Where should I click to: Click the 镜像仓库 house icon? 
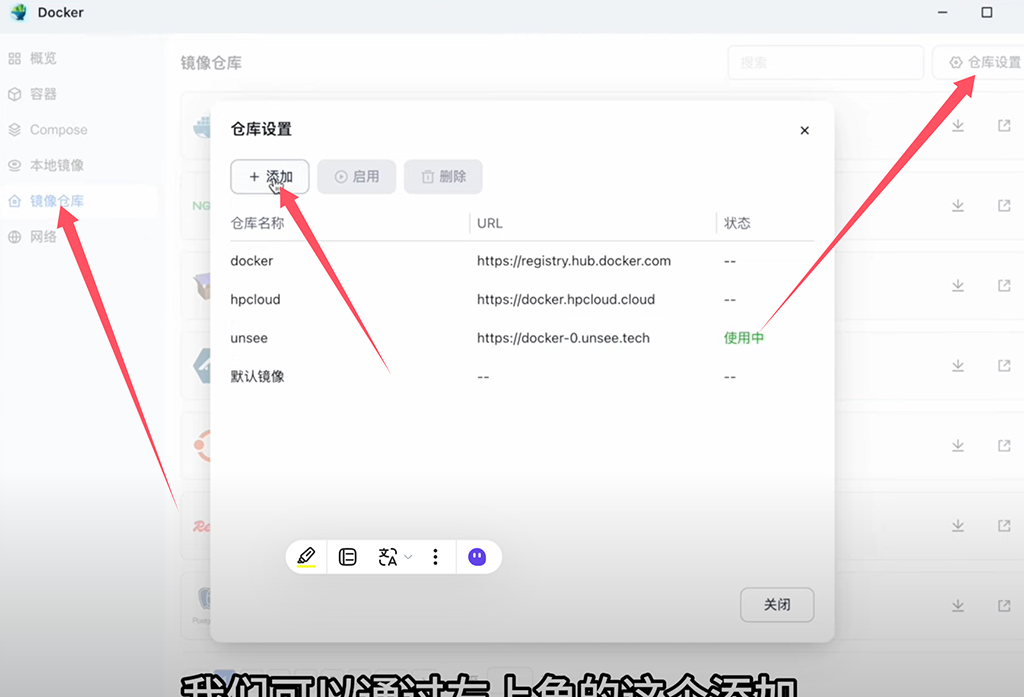(x=14, y=201)
